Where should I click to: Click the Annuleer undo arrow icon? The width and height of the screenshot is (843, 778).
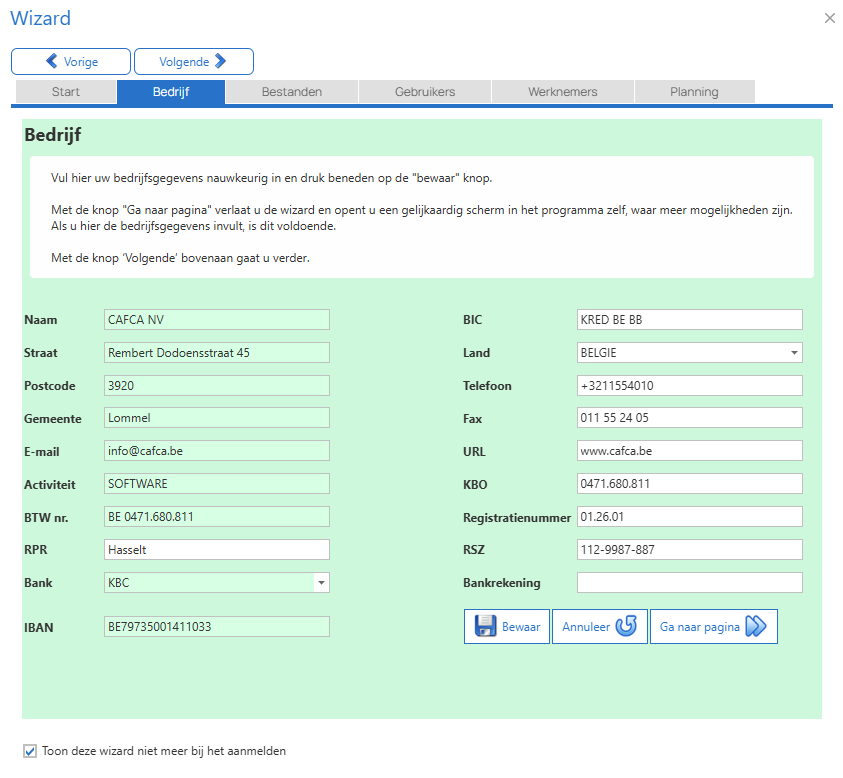click(626, 626)
